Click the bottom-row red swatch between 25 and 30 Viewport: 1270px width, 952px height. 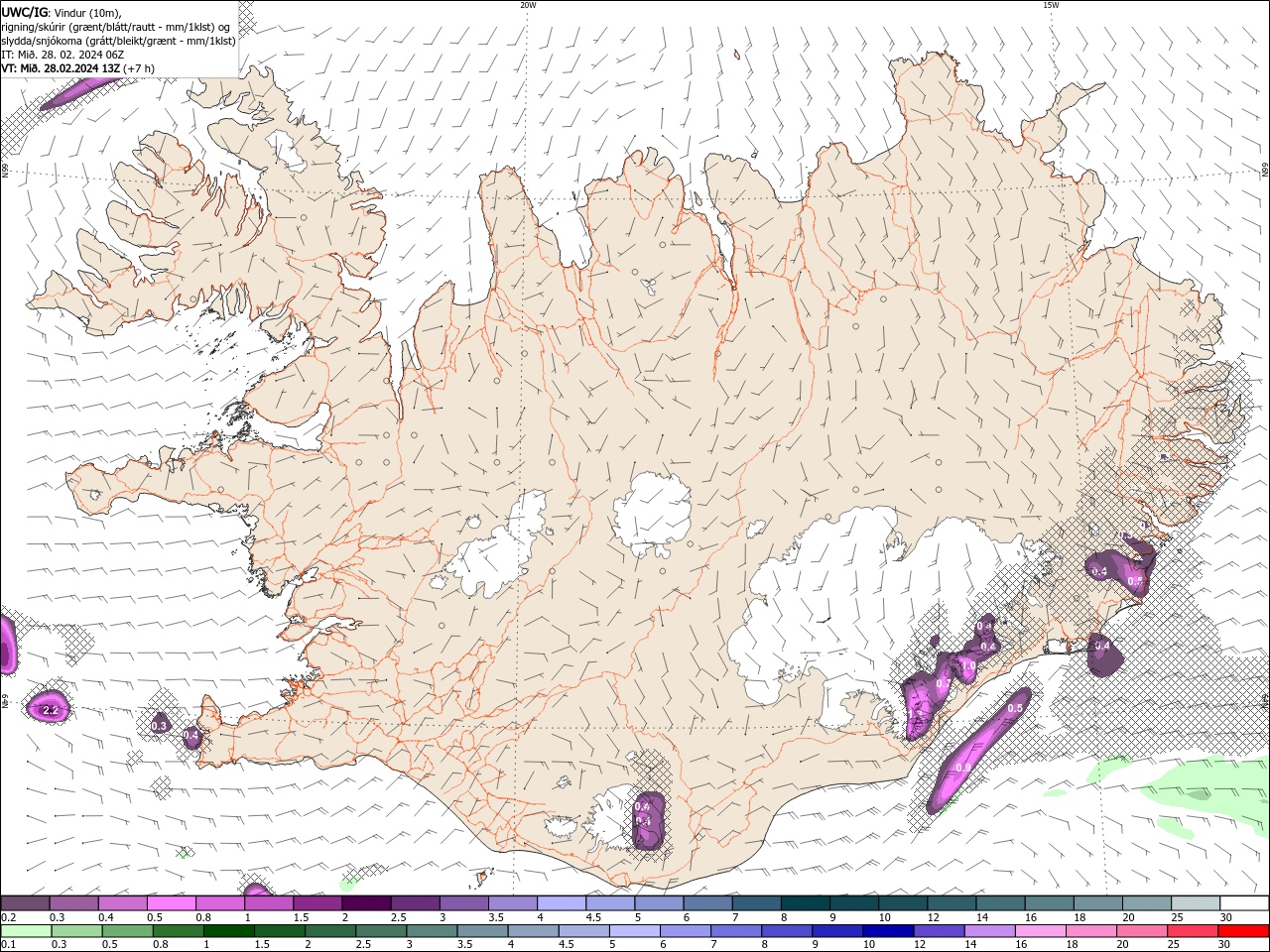point(1192,931)
